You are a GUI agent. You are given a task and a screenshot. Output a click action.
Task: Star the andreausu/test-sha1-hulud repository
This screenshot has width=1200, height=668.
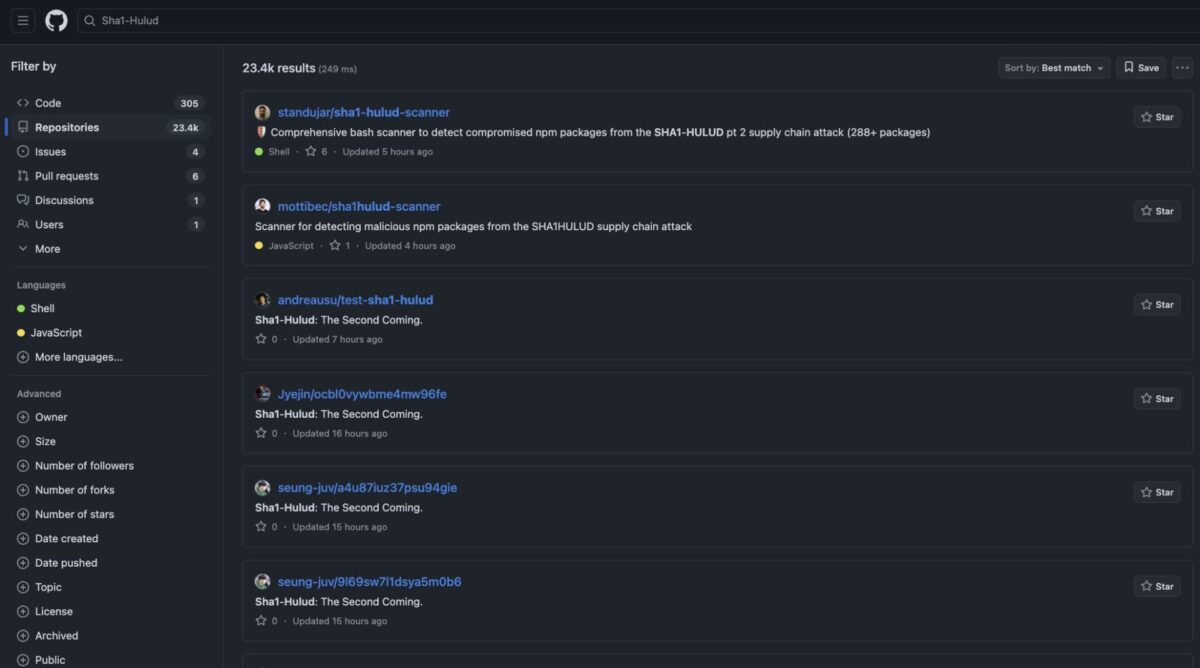[x=1156, y=304]
